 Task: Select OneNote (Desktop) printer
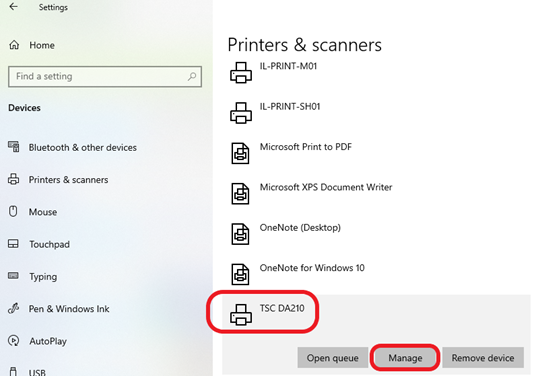point(300,227)
